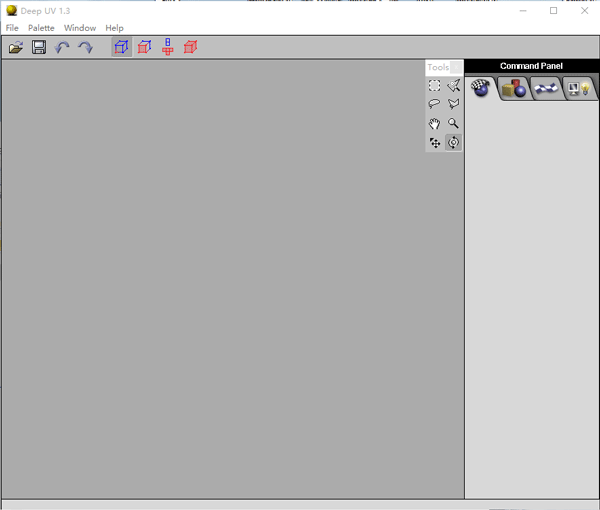Click the Open file folder icon

(16, 47)
